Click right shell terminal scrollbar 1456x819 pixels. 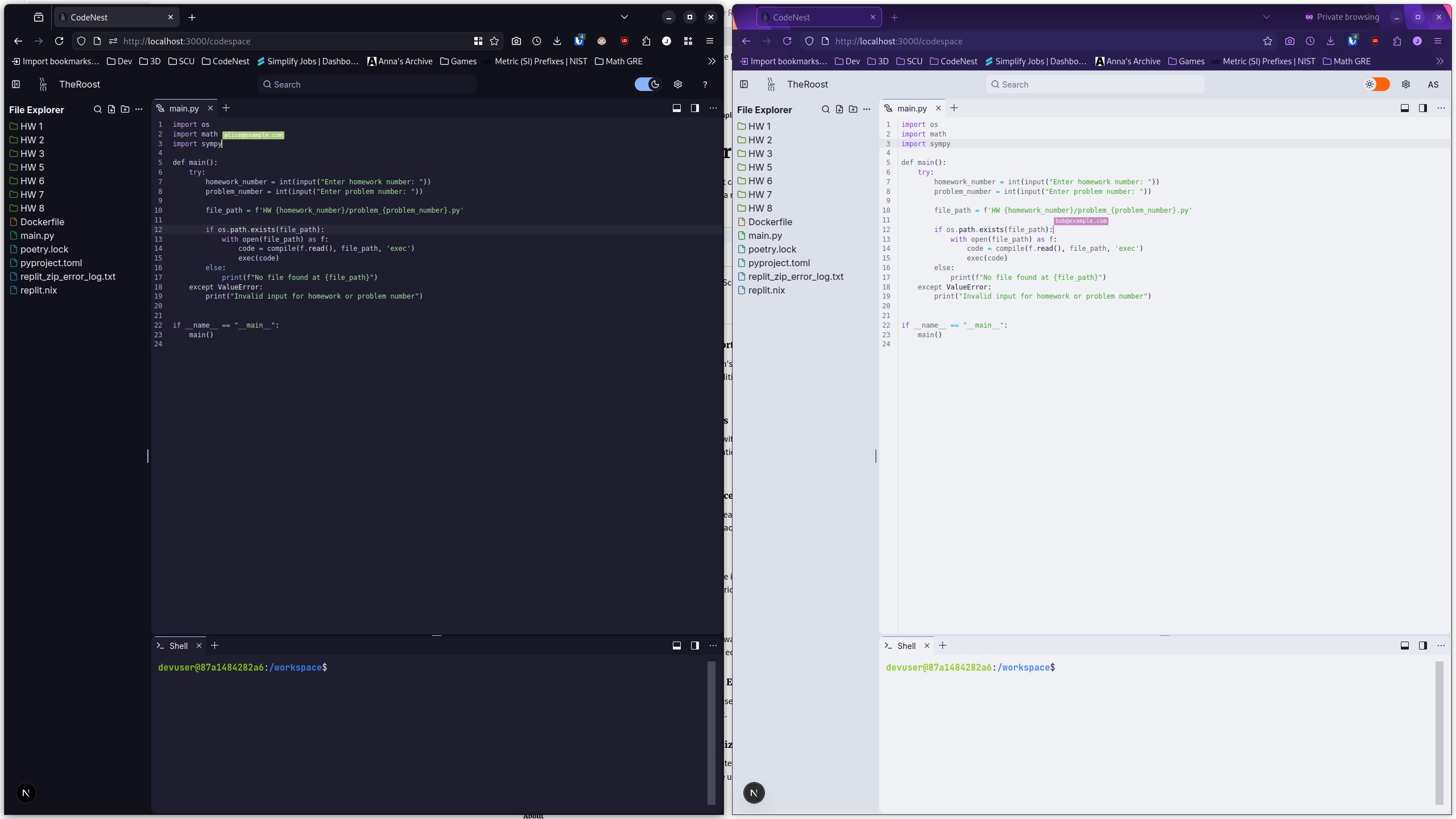(1439, 733)
